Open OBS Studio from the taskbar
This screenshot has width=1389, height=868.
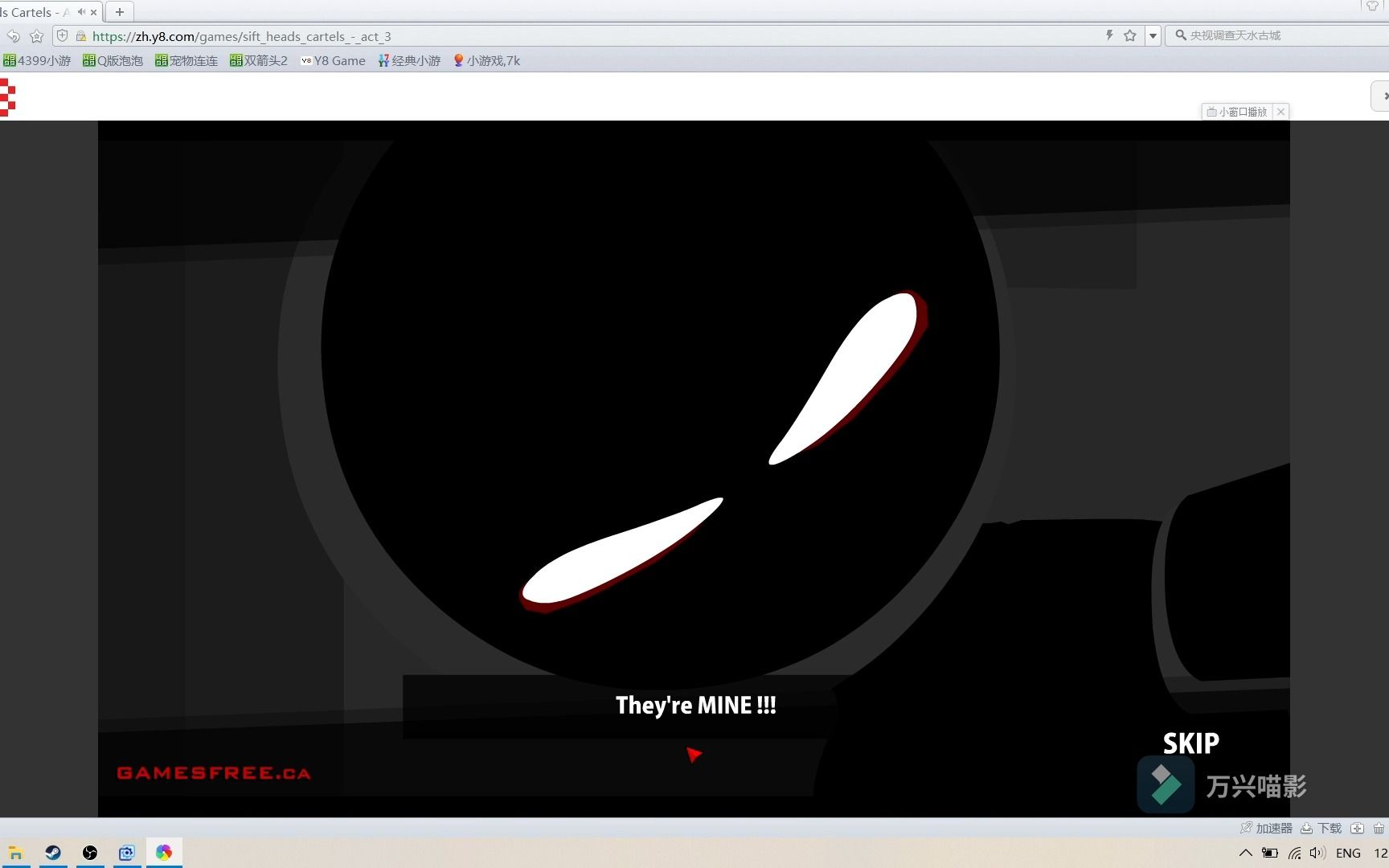point(90,853)
